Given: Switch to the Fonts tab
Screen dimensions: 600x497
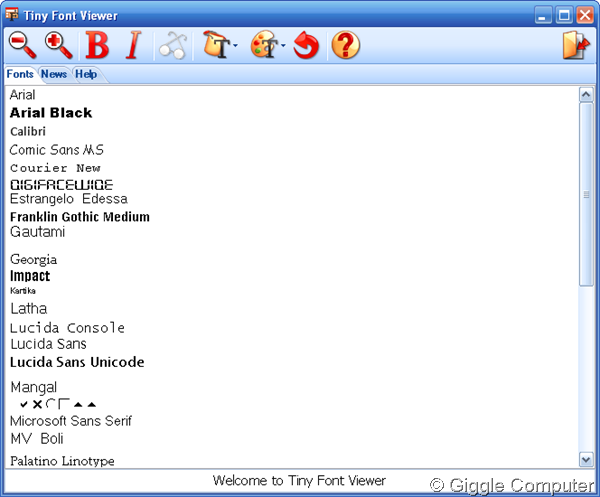Looking at the screenshot, I should 20,74.
